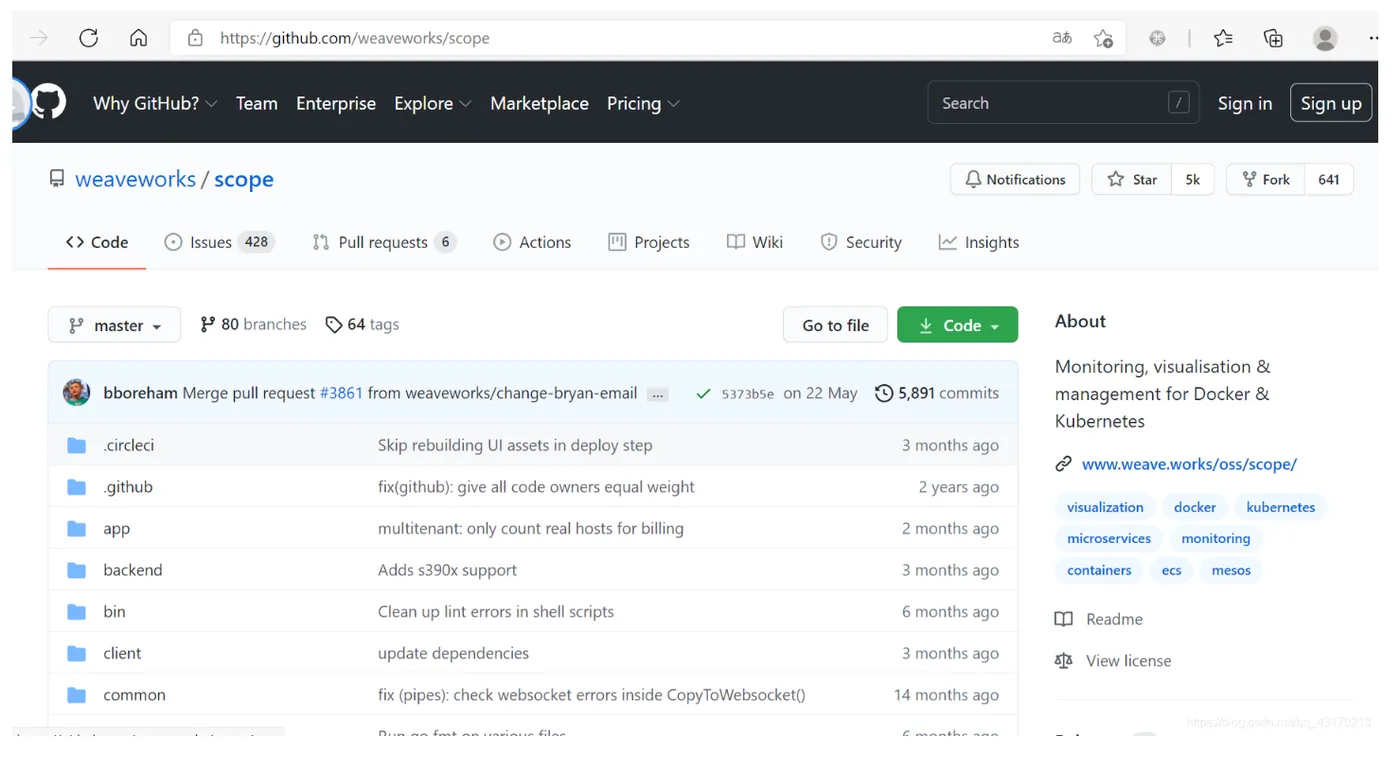Click the browser home icon
The image size is (1400, 771).
pyautogui.click(x=139, y=38)
